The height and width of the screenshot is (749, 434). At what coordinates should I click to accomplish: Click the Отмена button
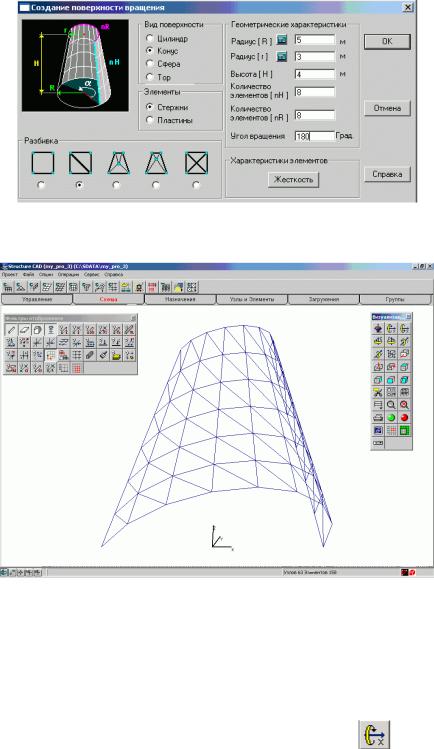(387, 108)
